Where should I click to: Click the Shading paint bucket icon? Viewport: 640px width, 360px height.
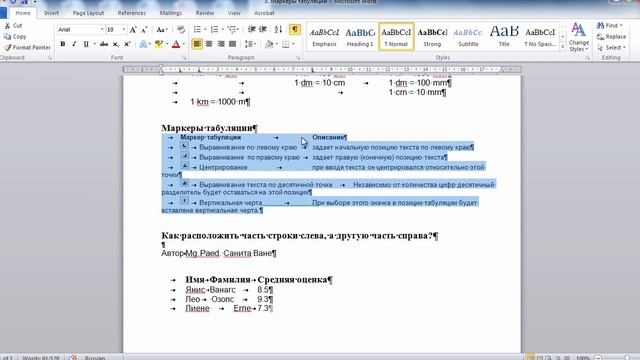click(x=269, y=44)
